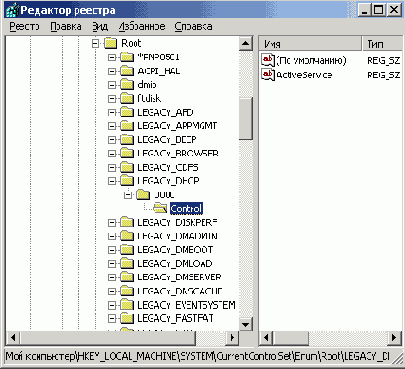Click the ACPI_HAL folder icon
405x369 pixels.
[127, 71]
